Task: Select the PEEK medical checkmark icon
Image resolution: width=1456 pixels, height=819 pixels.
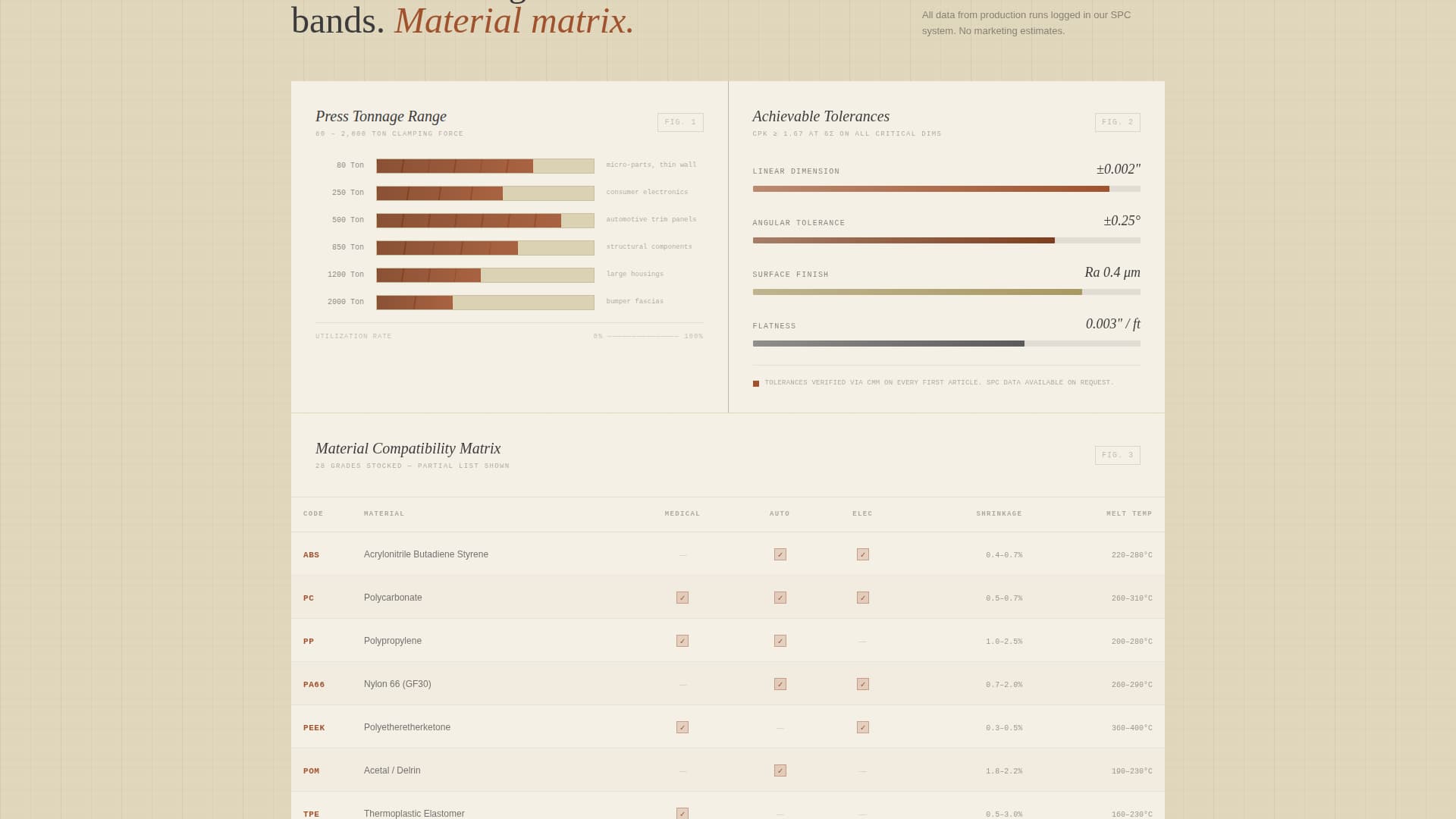Action: [682, 726]
